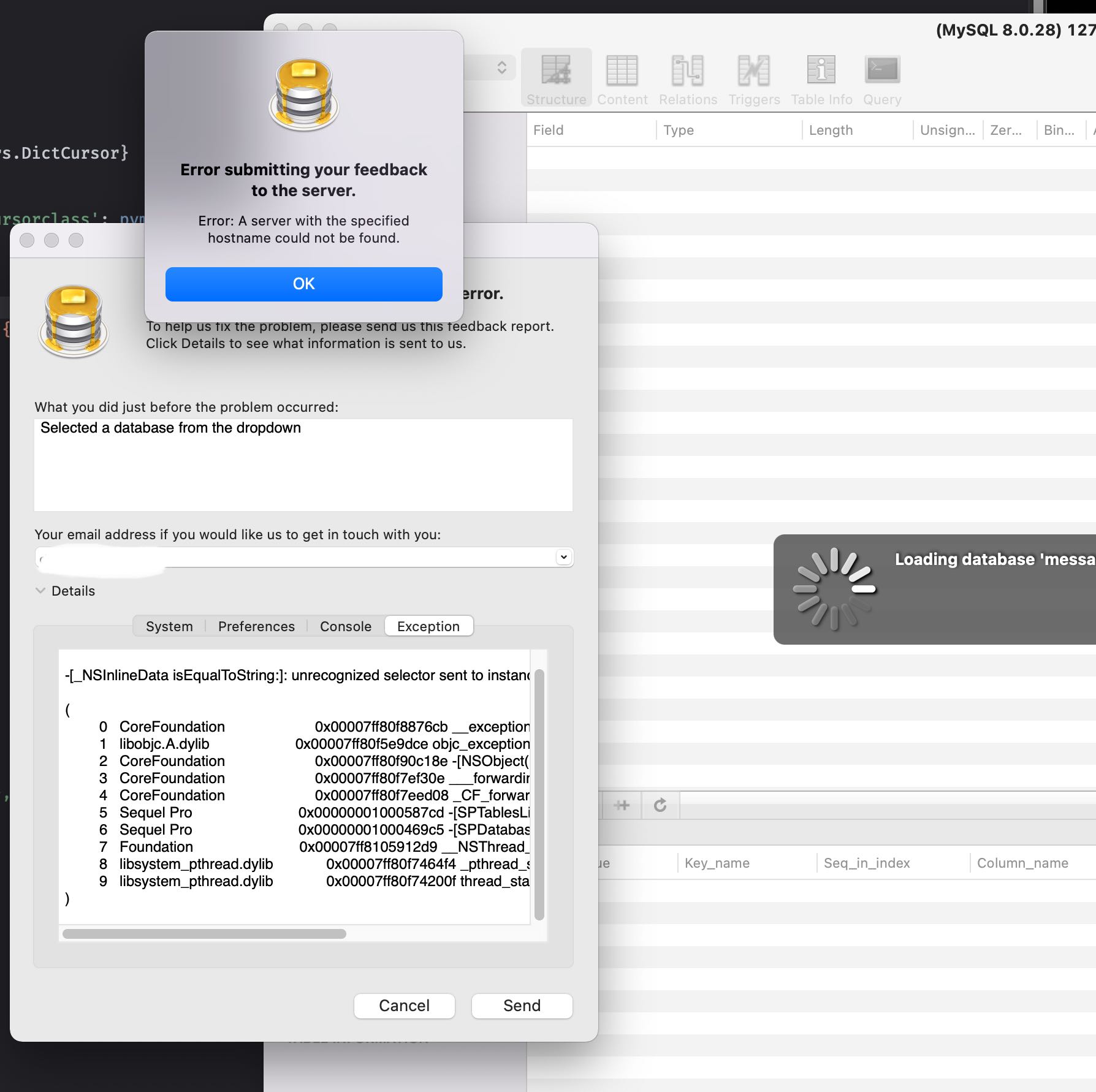Open the email address dropdown
1096x1092 pixels.
[x=562, y=557]
